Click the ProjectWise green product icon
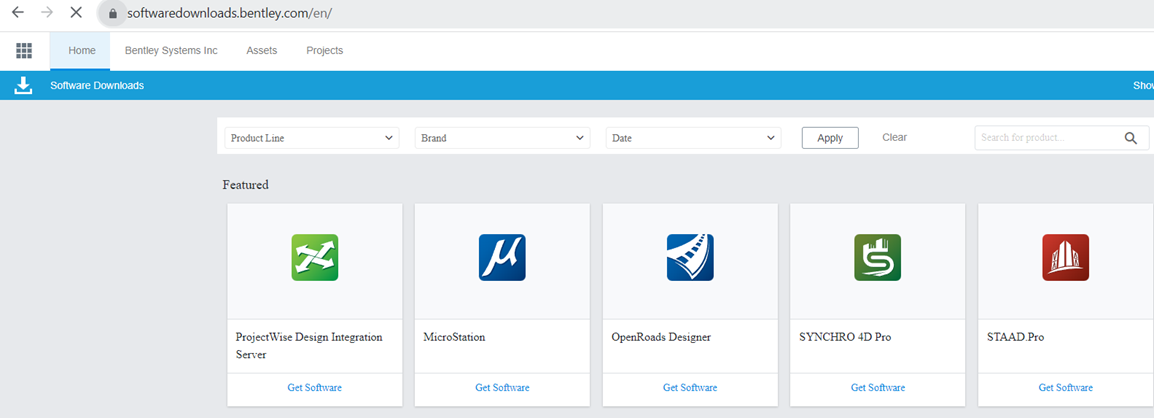Viewport: 1154px width, 418px height. coord(314,258)
